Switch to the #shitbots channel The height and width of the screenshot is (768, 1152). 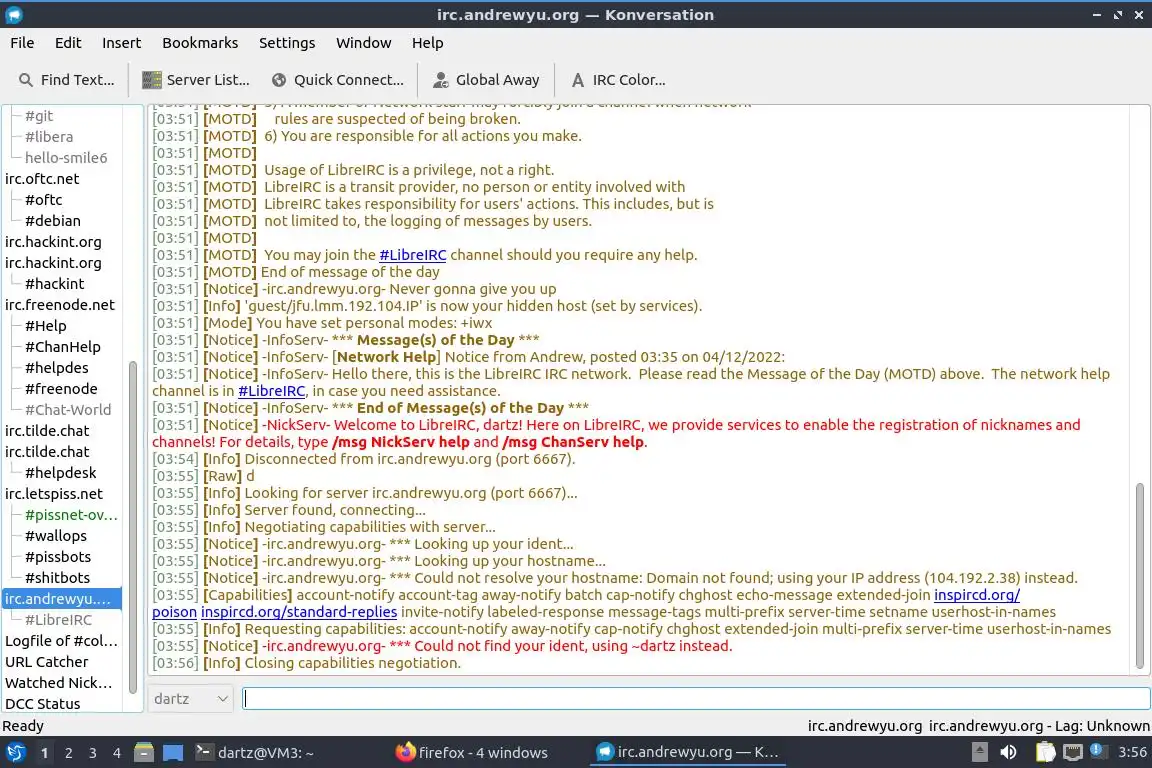(x=57, y=578)
